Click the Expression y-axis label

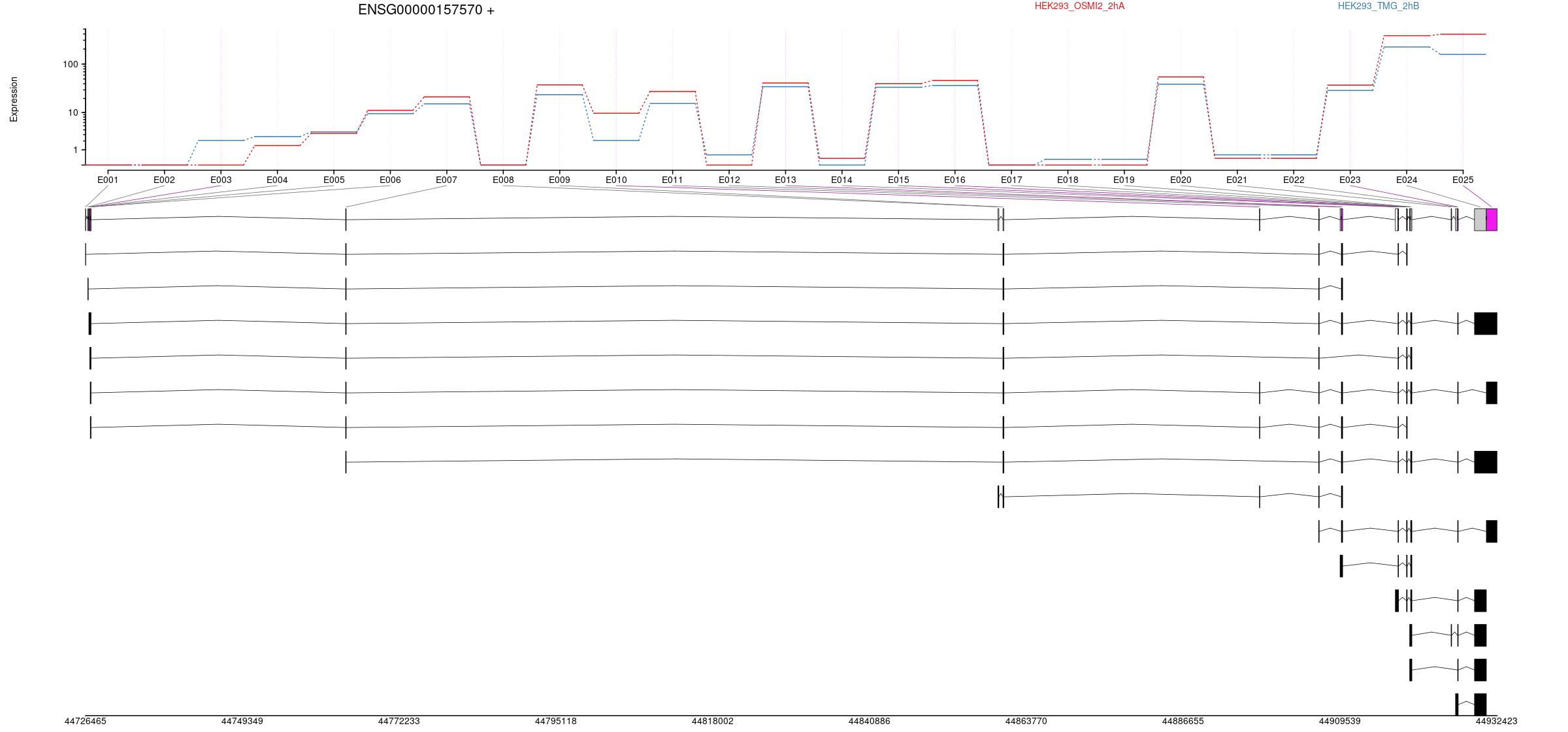click(x=14, y=99)
